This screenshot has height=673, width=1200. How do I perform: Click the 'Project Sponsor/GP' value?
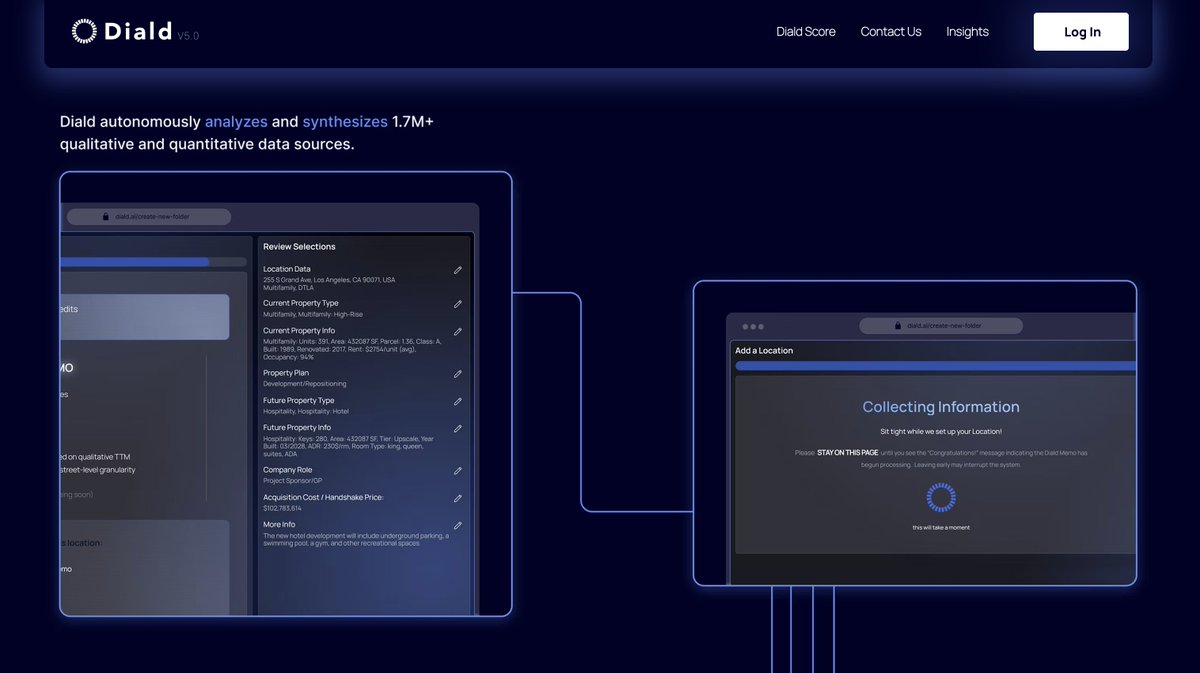coord(292,481)
